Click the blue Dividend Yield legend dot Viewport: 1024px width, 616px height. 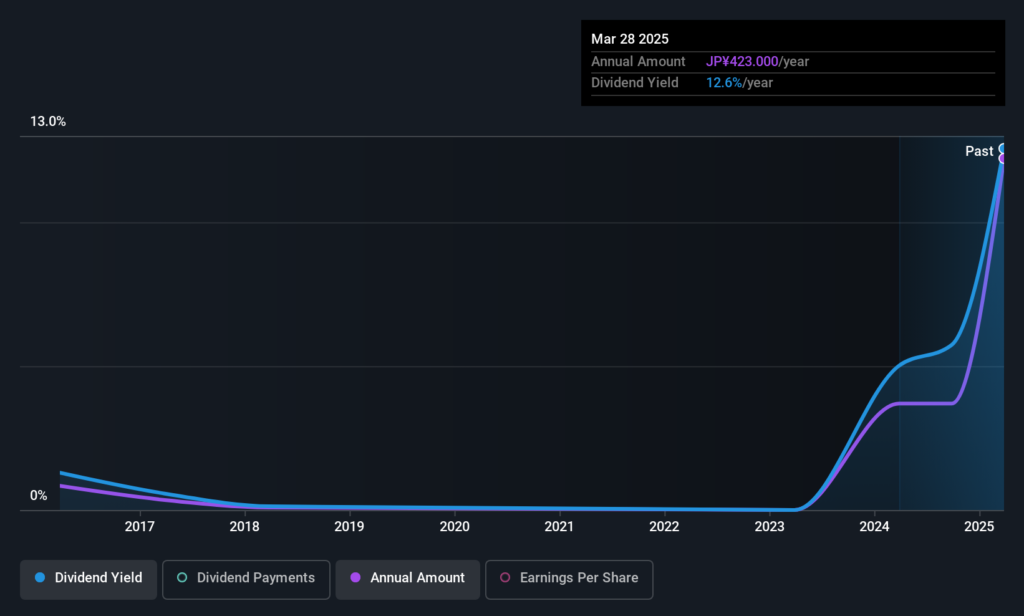(40, 577)
